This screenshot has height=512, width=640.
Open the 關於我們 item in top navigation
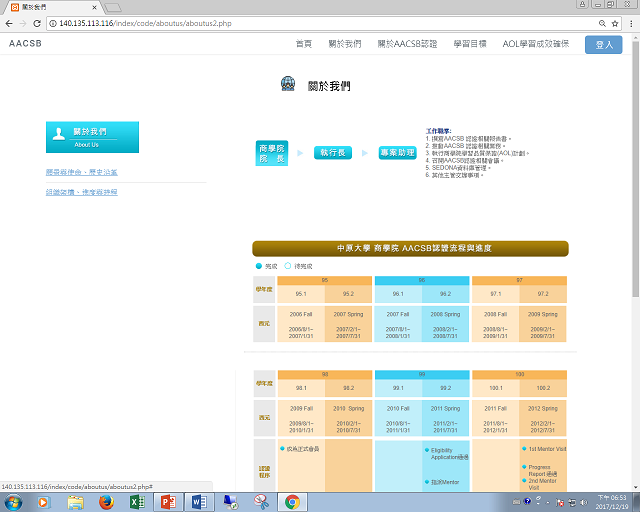[345, 44]
